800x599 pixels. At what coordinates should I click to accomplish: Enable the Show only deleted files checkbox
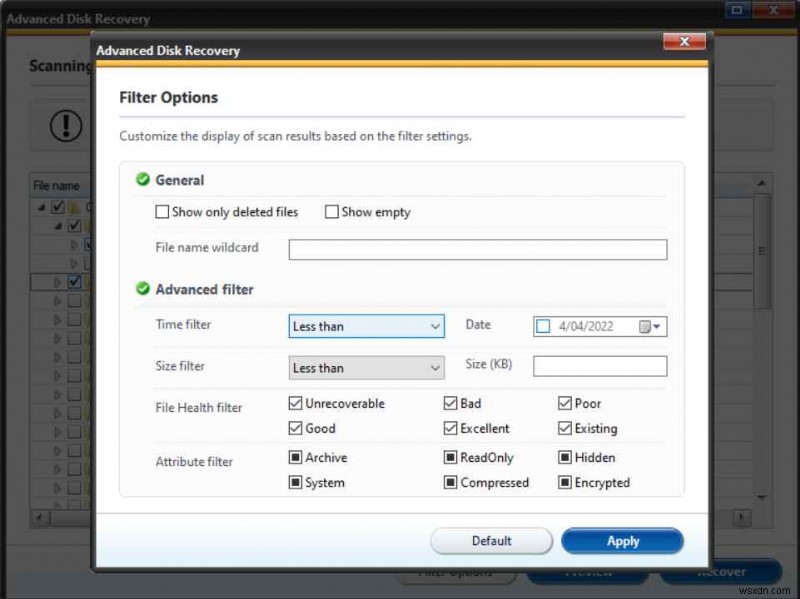point(162,212)
